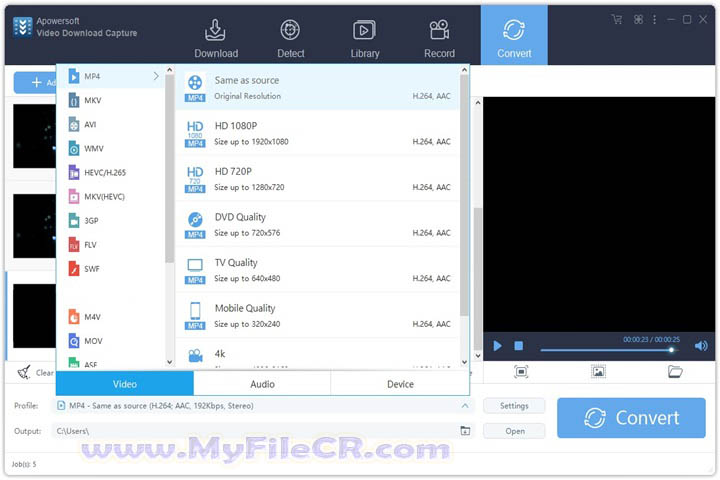Open the snapshot folder icon
720x480 pixels.
pyautogui.click(x=675, y=372)
